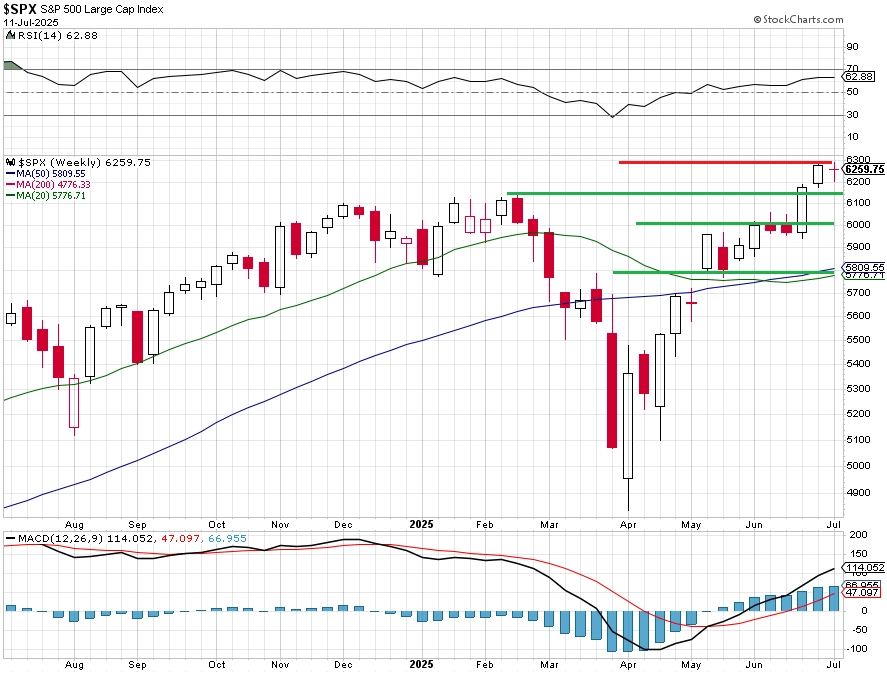Click the green support line near 6150

[x=675, y=193]
